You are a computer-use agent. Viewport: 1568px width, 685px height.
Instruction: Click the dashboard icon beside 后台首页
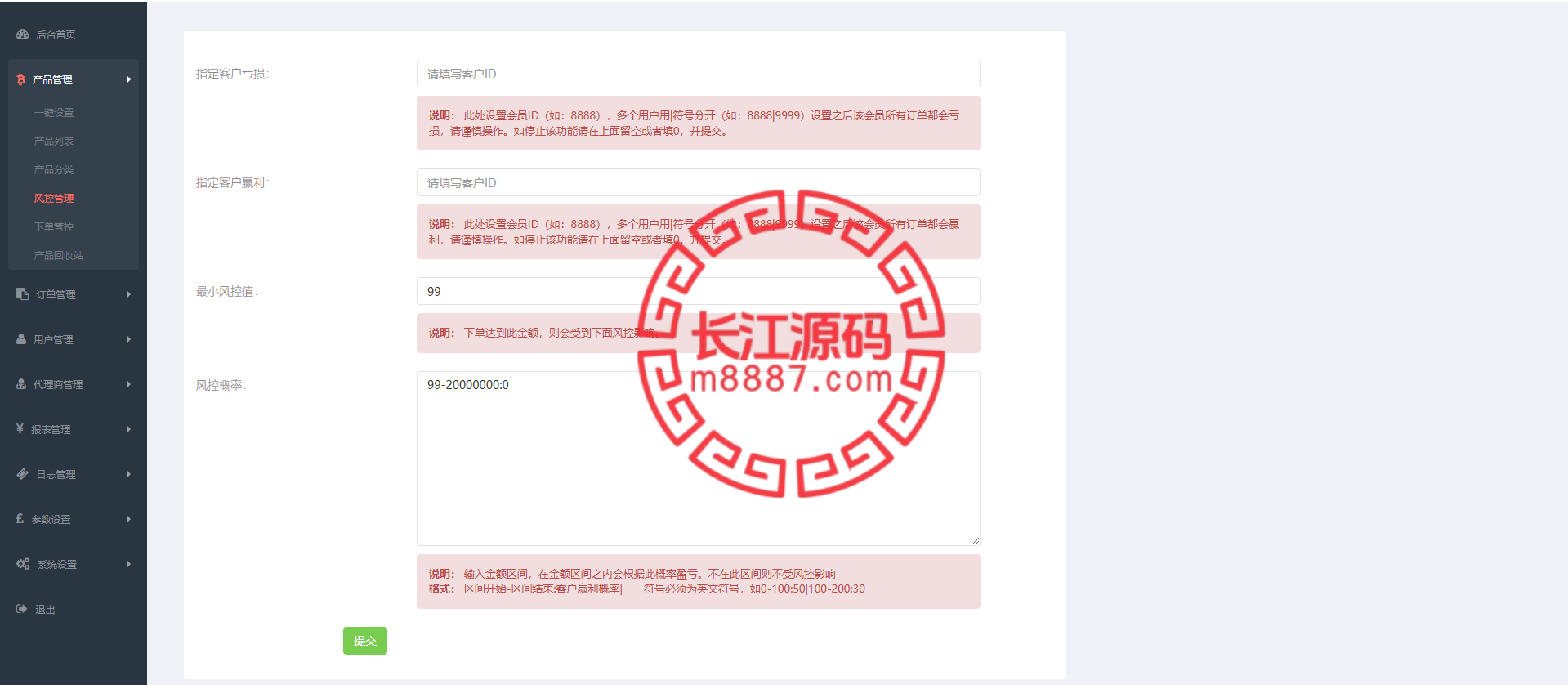point(23,34)
